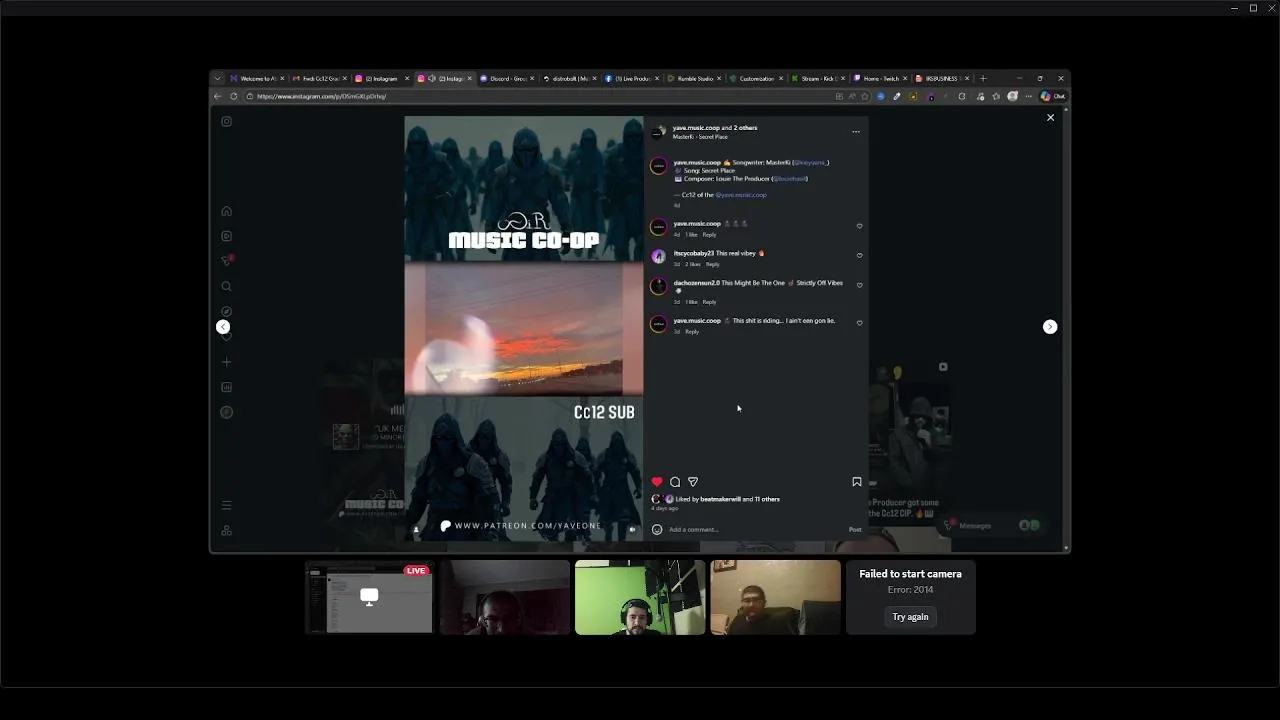1280x720 pixels.
Task: Click the Post comment button
Action: 855,530
